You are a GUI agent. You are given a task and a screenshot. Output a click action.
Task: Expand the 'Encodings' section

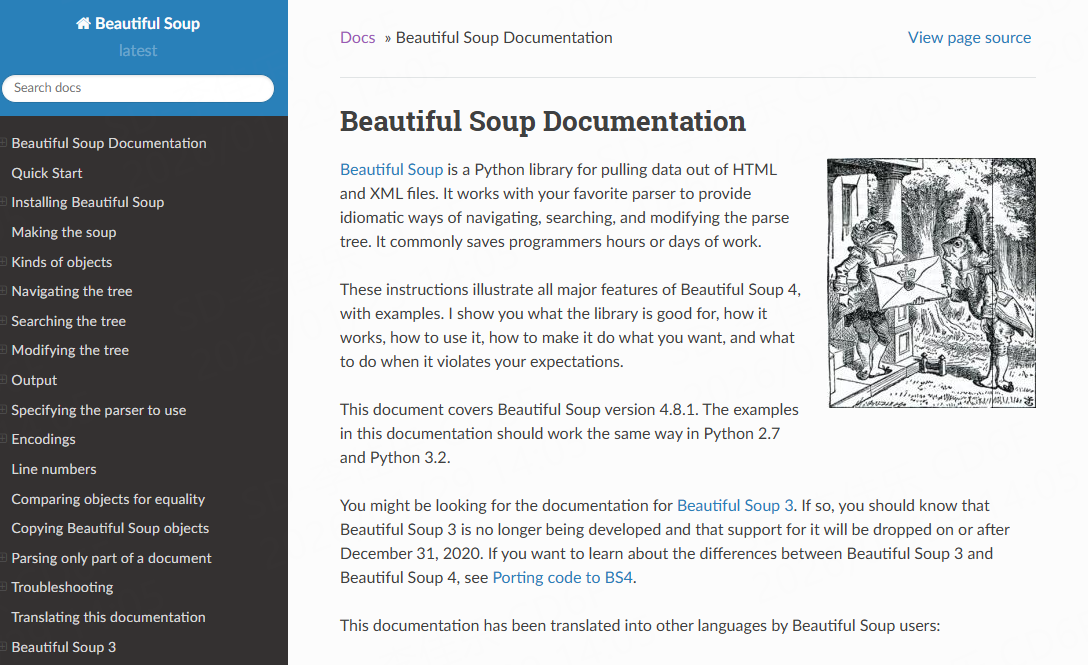point(4,439)
